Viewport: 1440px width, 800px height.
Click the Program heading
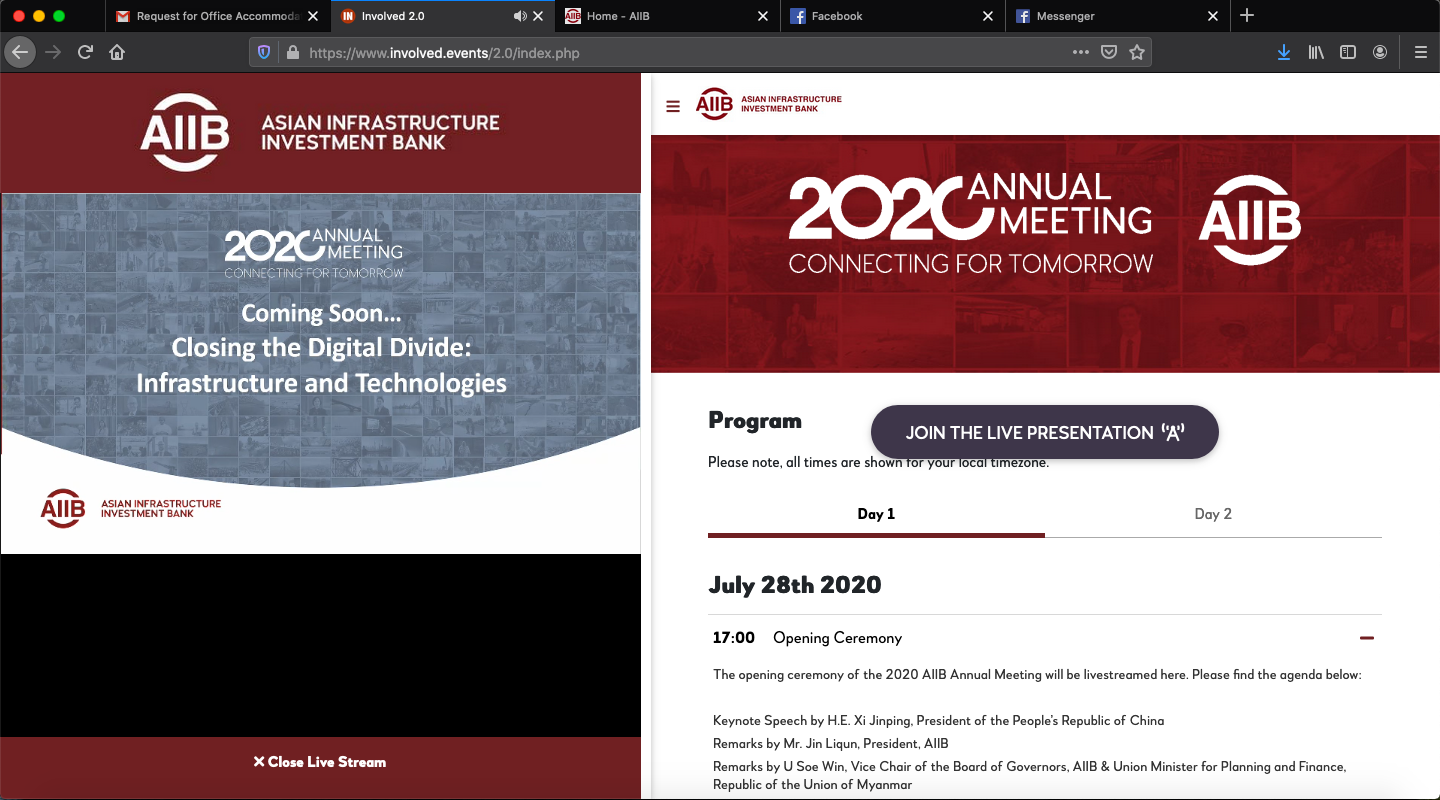click(755, 421)
